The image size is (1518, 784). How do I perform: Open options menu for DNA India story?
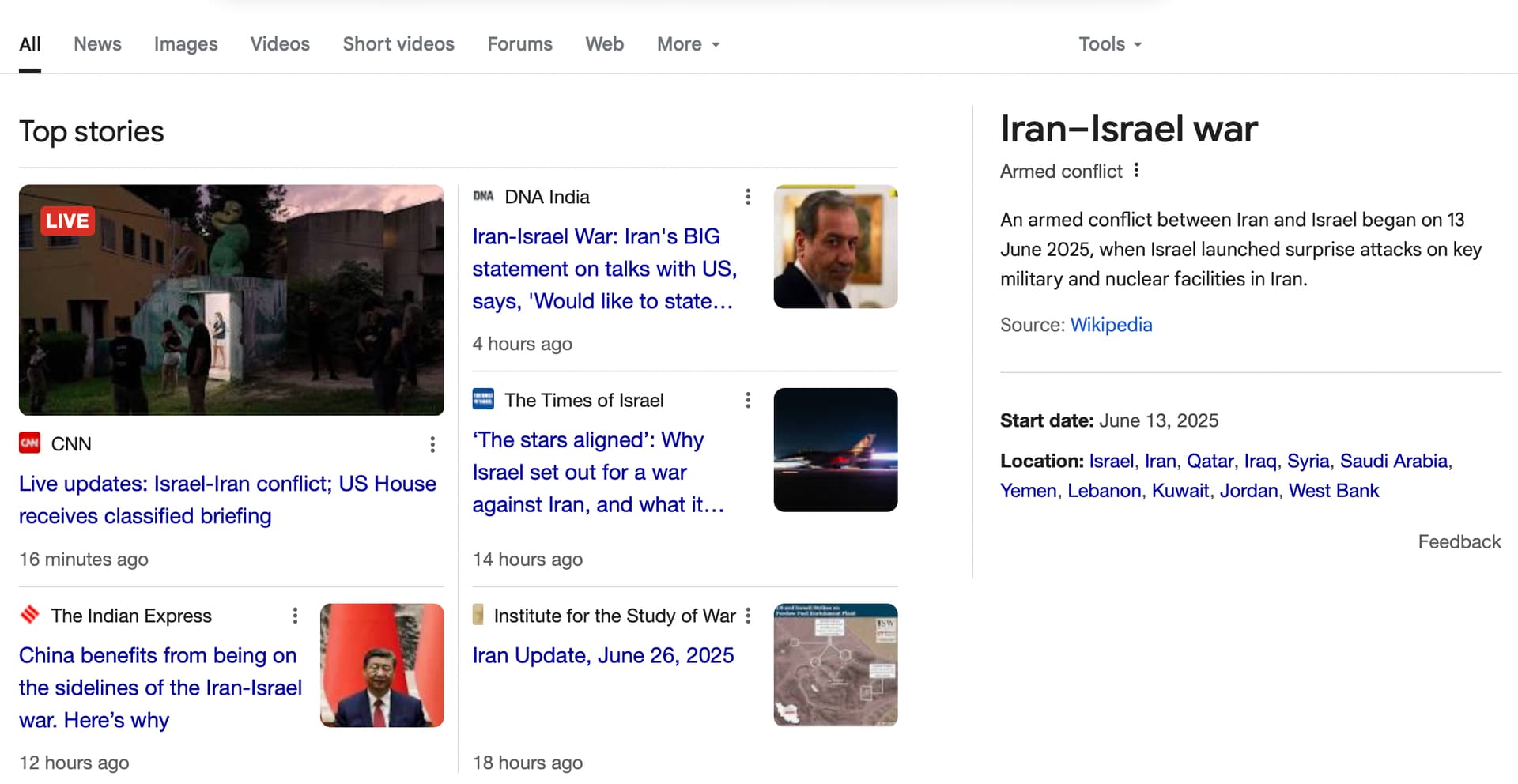pyautogui.click(x=748, y=197)
